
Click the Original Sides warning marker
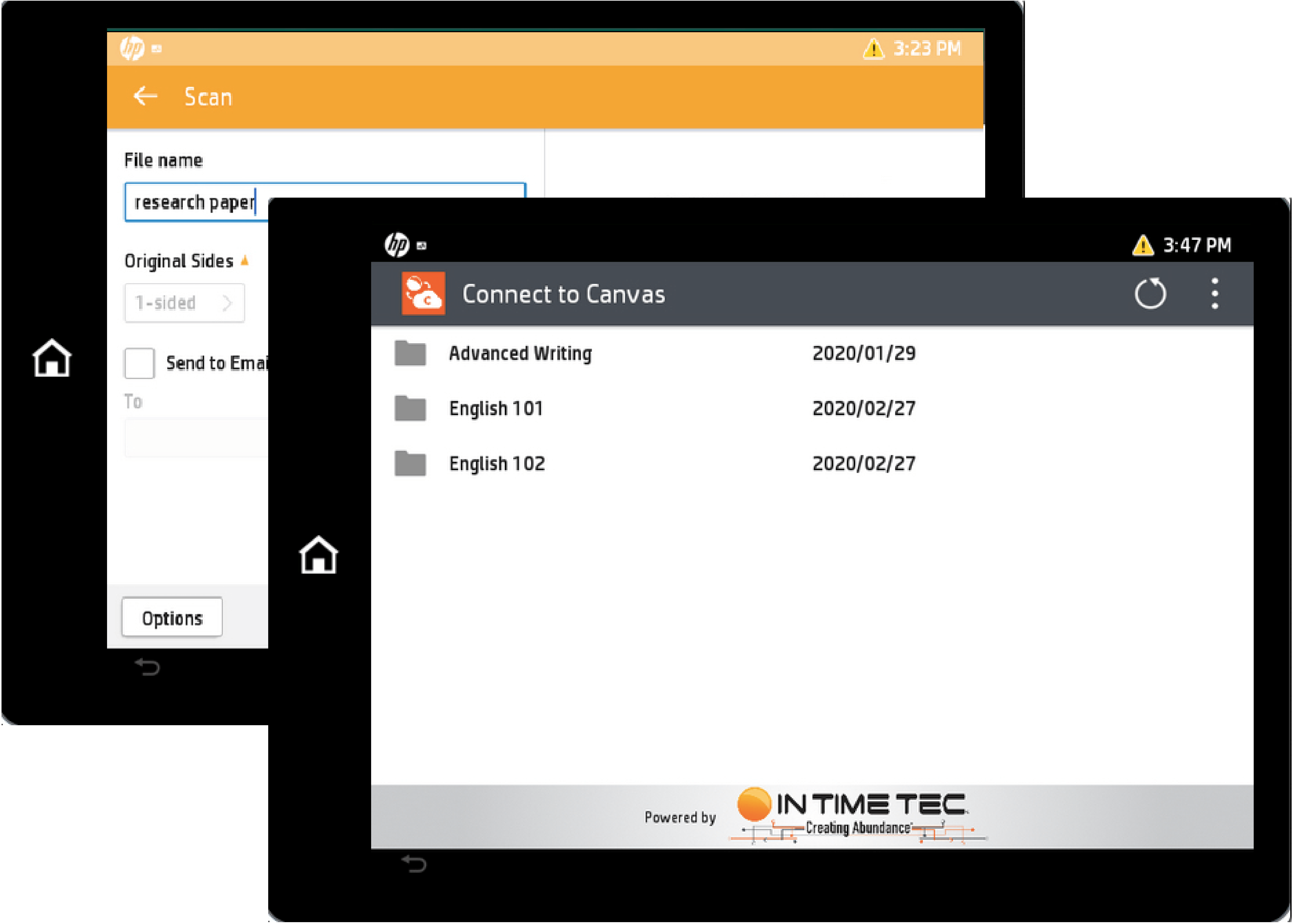click(245, 261)
